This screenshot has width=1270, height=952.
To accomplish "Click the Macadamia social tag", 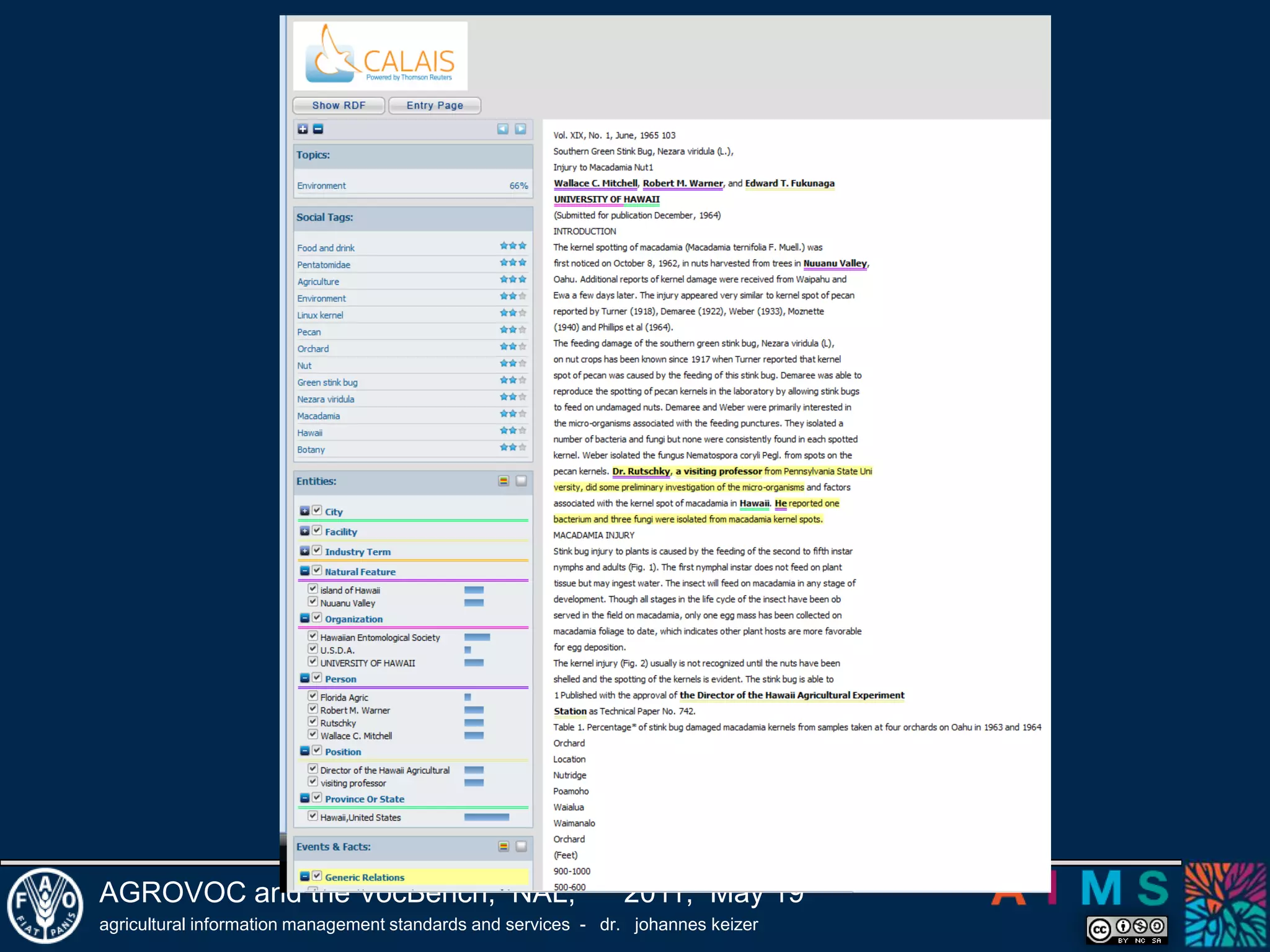I will point(318,416).
